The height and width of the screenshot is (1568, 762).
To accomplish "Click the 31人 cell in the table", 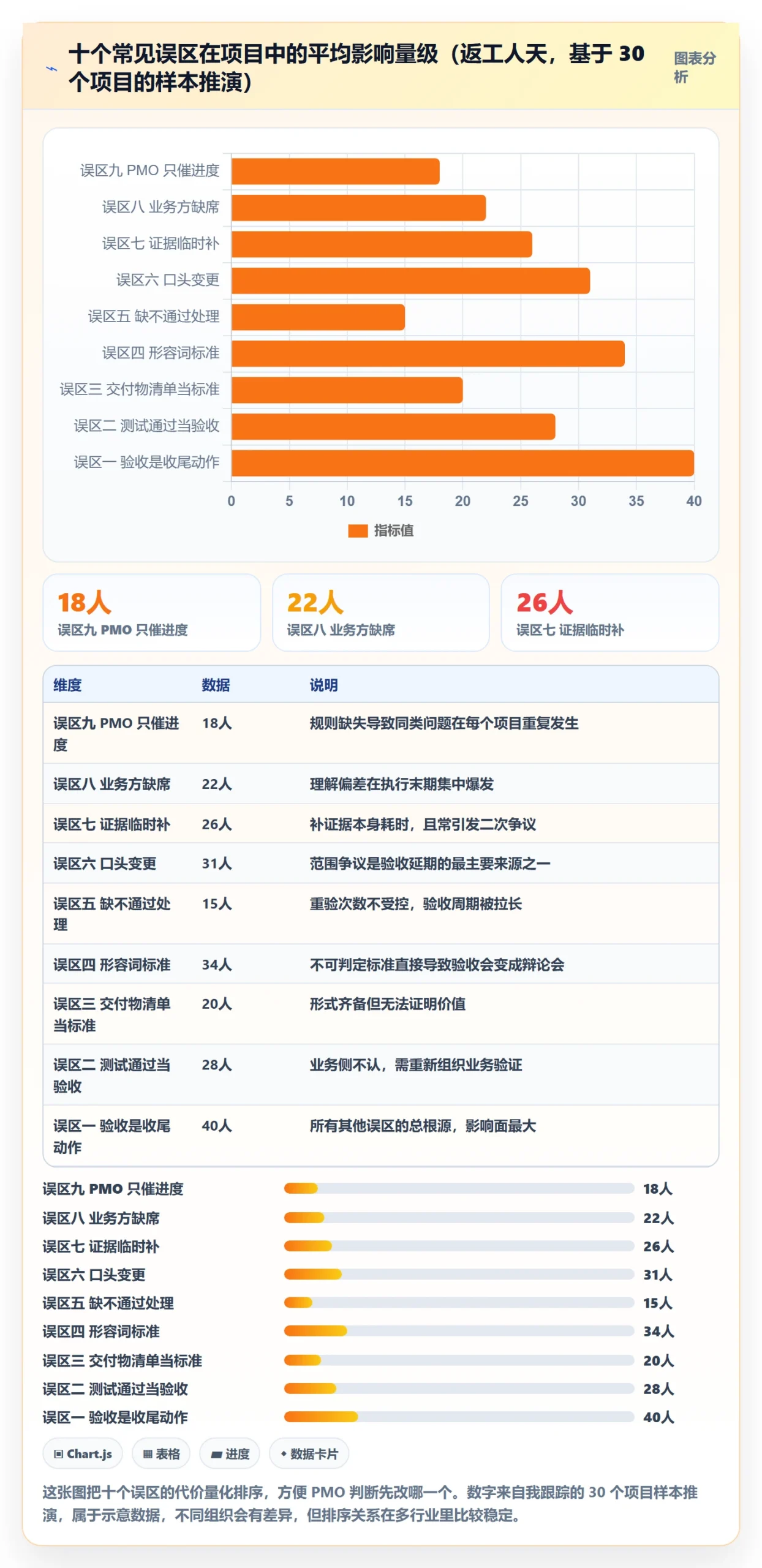I will [217, 863].
